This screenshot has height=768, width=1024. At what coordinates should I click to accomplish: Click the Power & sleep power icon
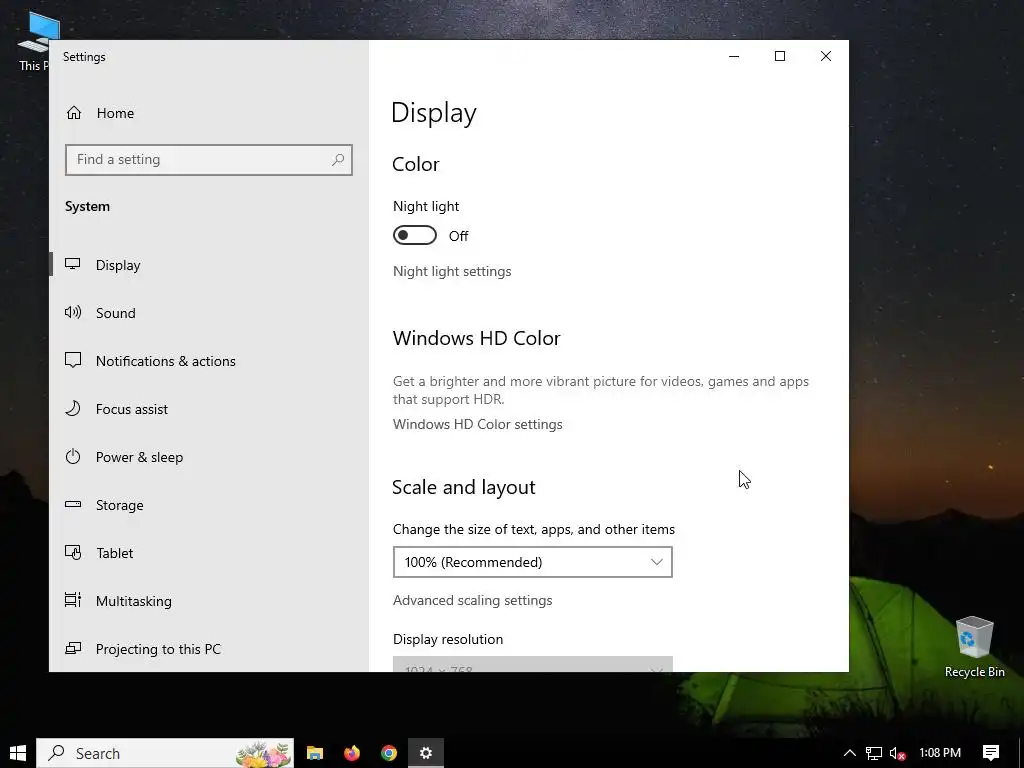72,456
